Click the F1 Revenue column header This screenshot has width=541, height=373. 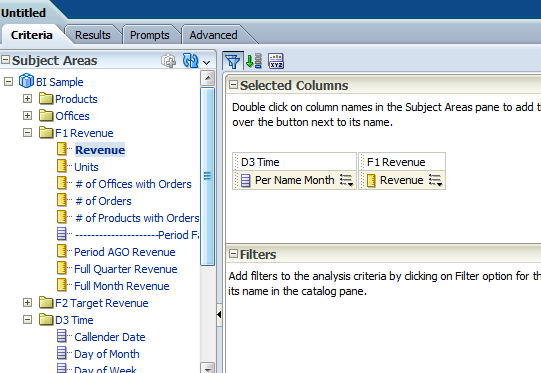pos(402,162)
